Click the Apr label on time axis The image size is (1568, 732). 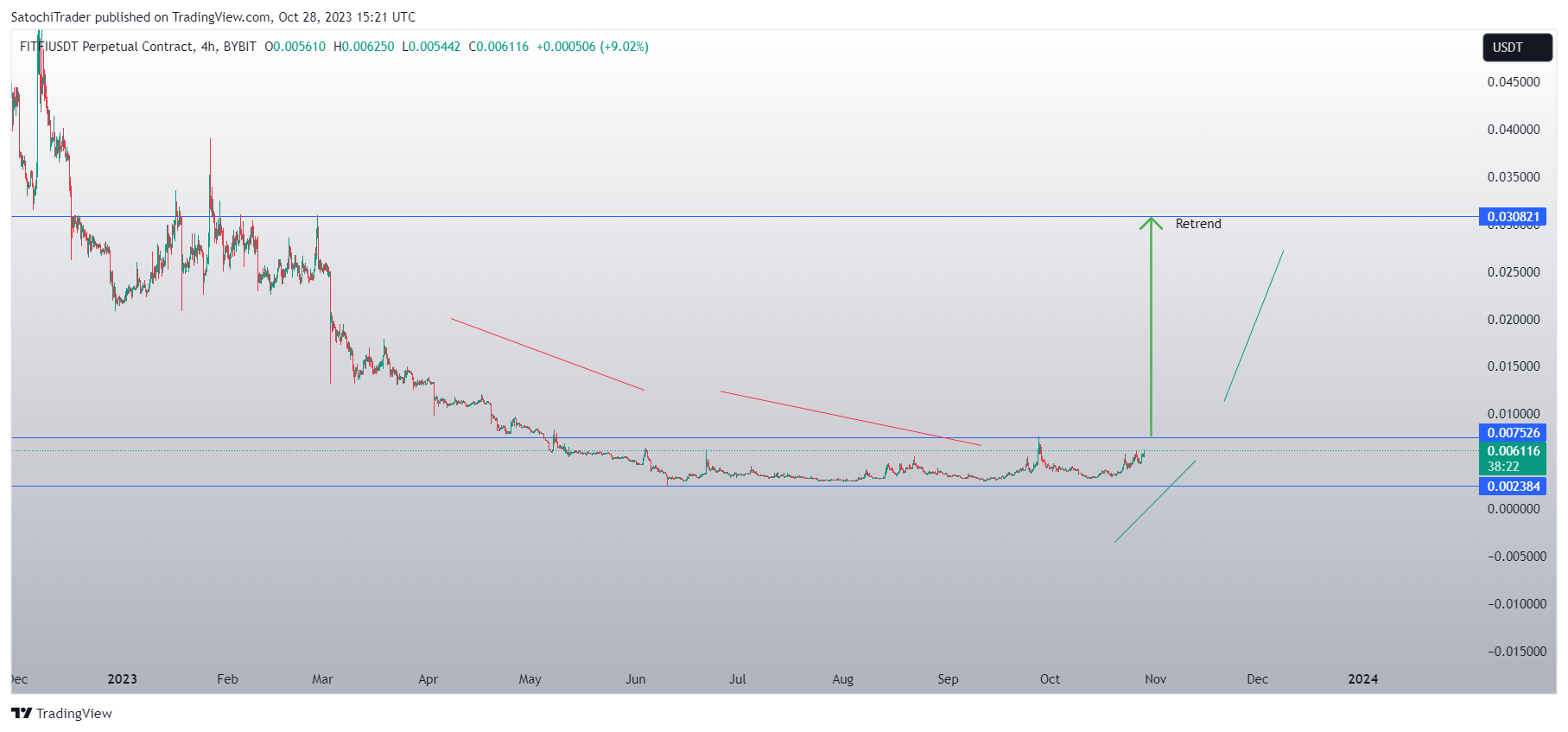point(428,679)
